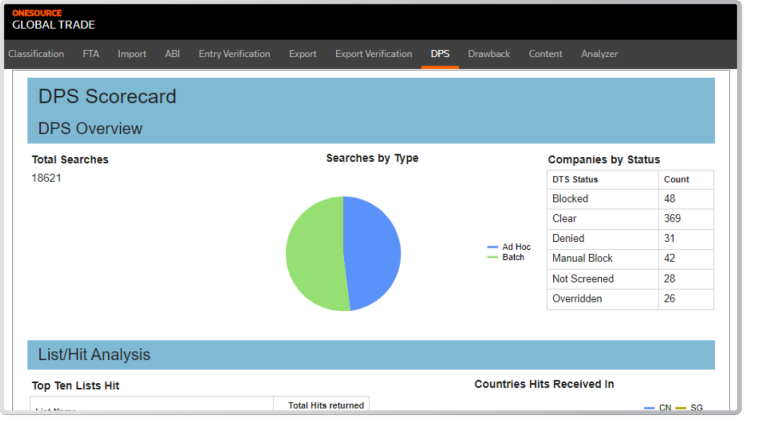Click the Count column header
Viewport: 768px width, 432px height.
click(x=676, y=179)
